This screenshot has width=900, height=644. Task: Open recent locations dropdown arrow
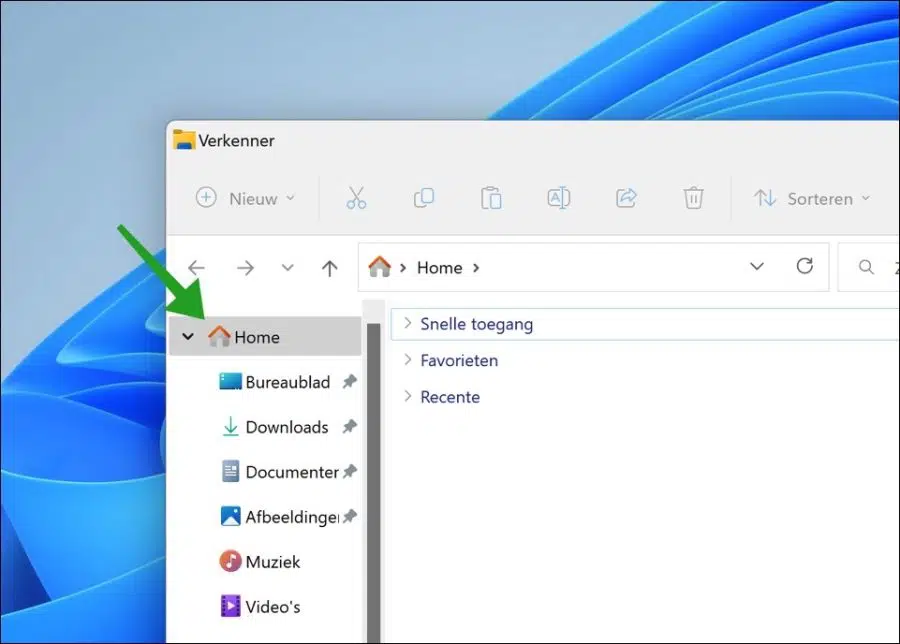(288, 267)
